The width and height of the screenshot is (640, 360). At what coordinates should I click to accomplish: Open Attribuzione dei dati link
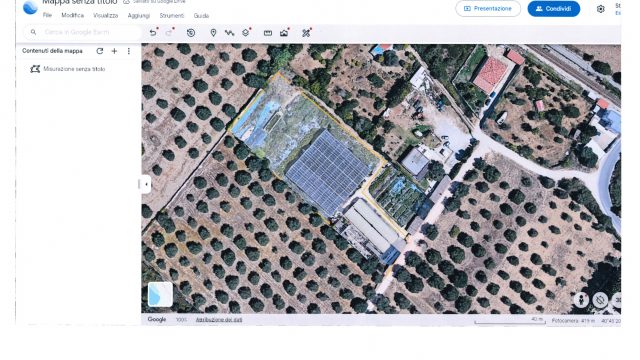219,320
